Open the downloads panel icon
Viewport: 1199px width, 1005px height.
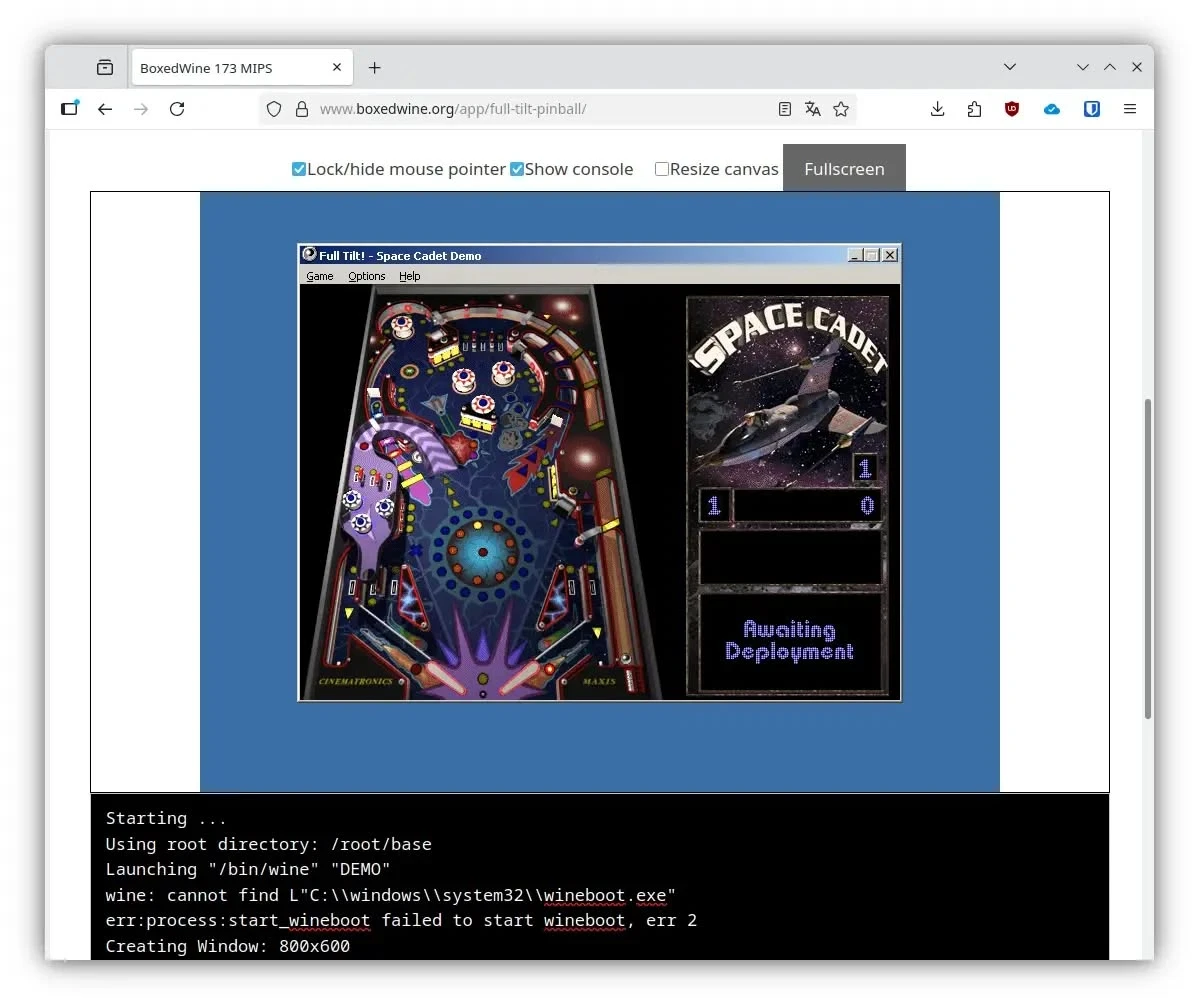click(937, 109)
